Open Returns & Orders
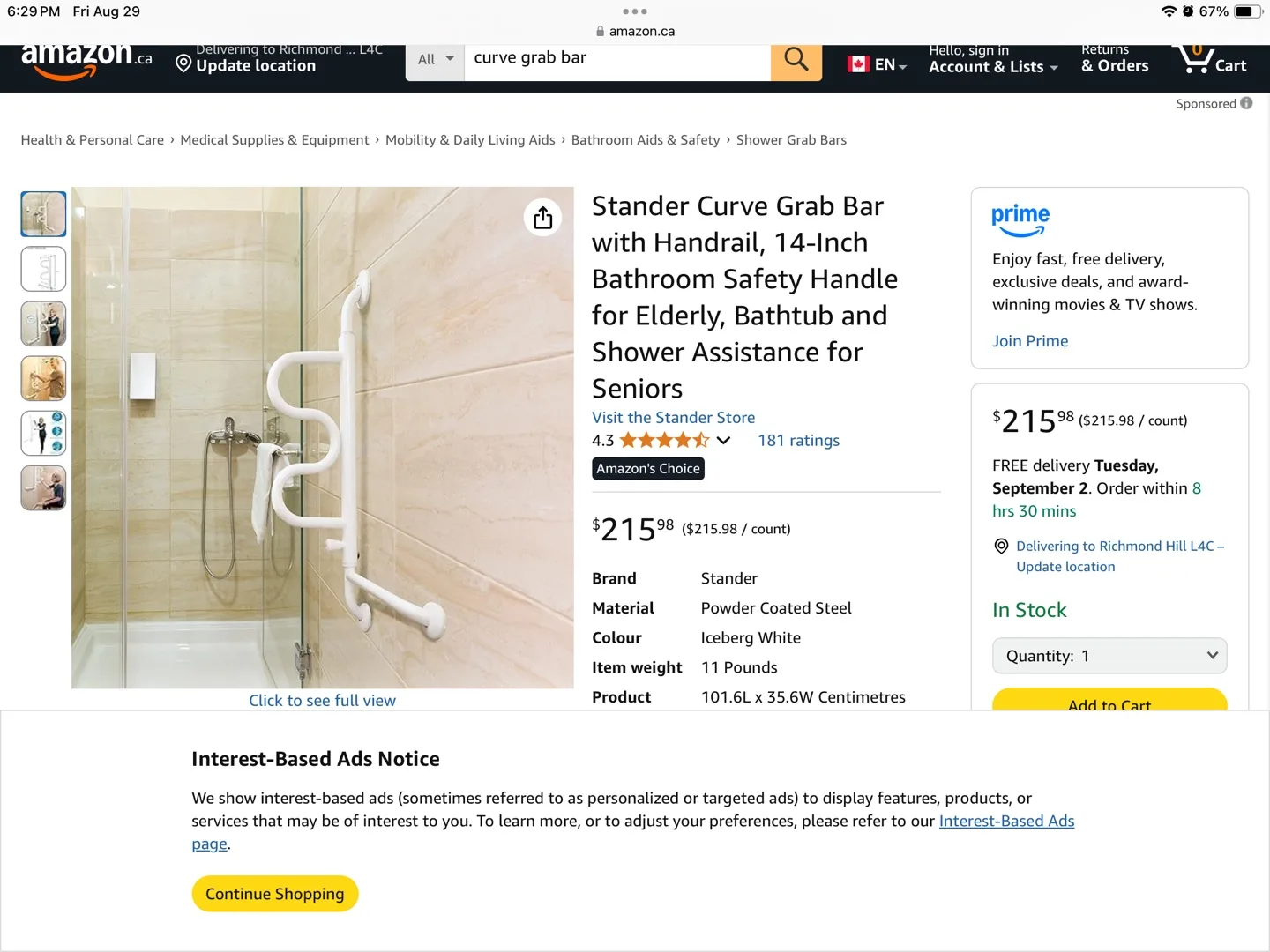This screenshot has height=952, width=1270. pos(1115,60)
